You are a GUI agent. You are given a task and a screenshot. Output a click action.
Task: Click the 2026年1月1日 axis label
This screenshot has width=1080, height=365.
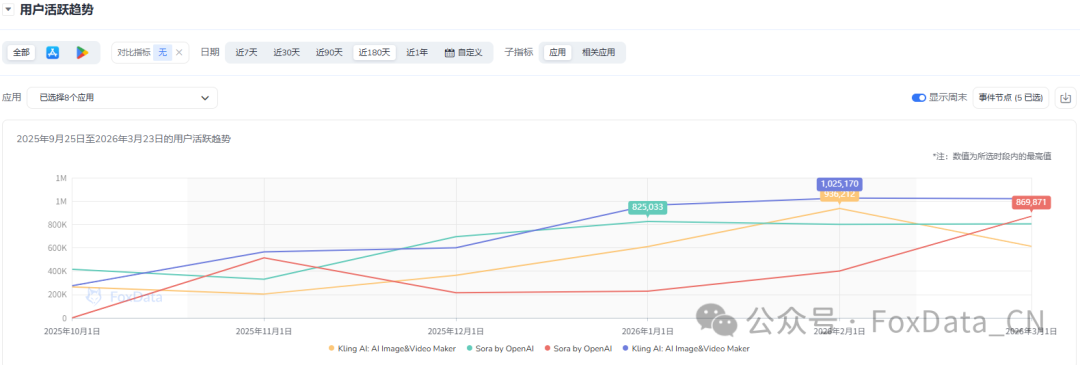point(647,331)
